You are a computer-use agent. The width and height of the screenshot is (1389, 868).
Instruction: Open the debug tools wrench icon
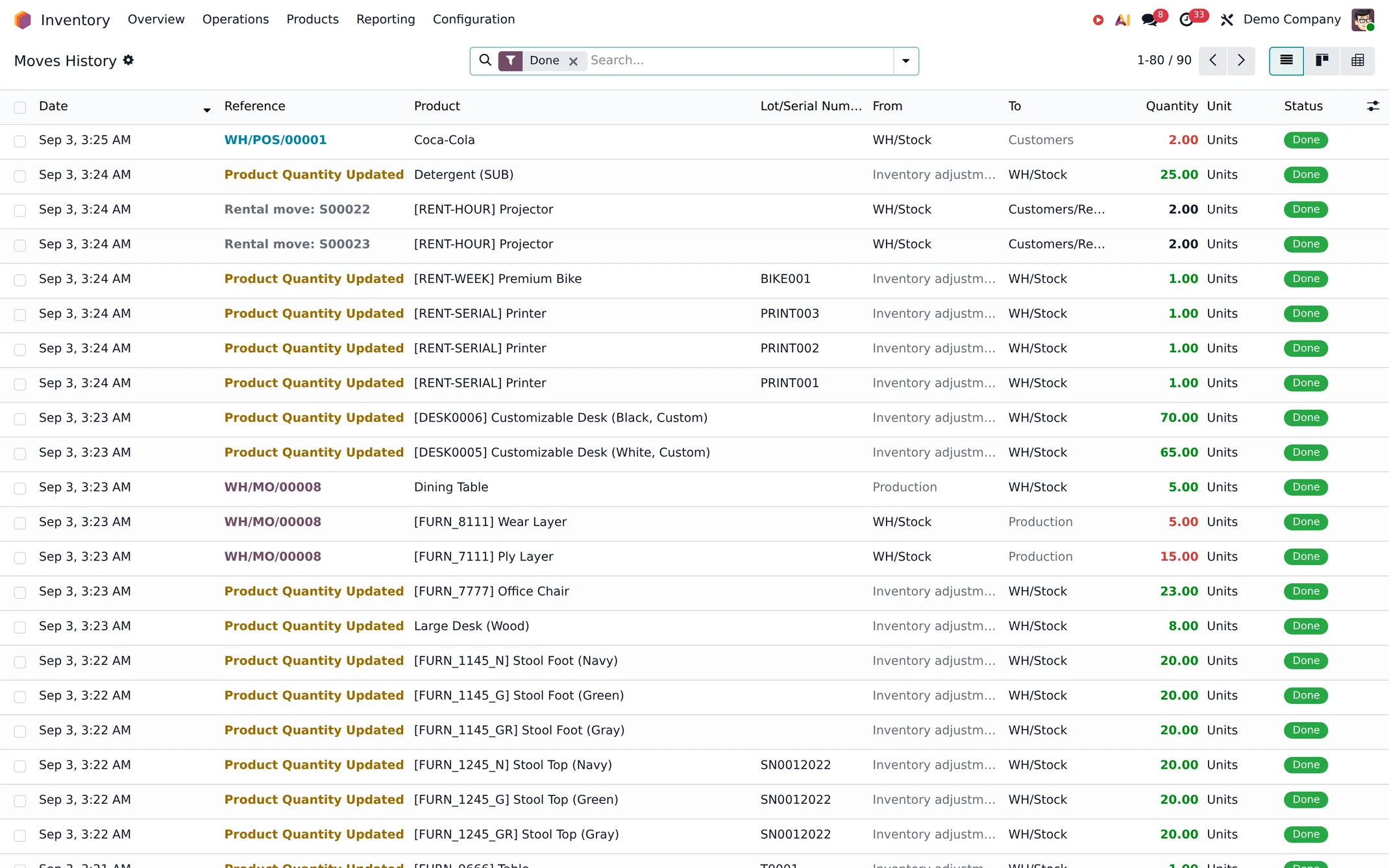click(1227, 20)
